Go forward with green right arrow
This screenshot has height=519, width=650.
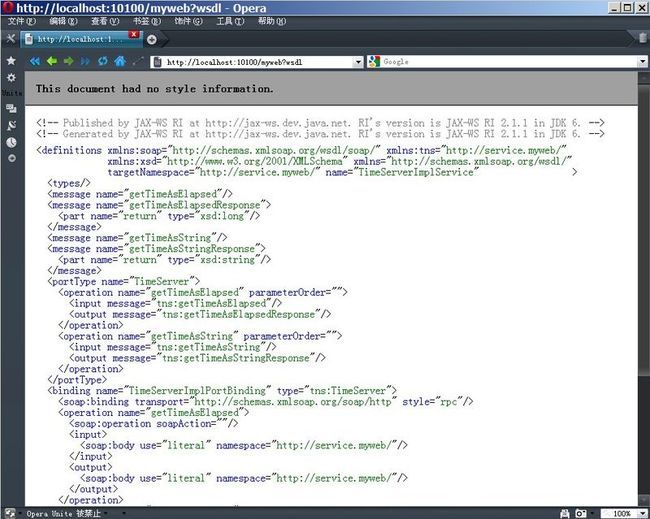pyautogui.click(x=68, y=61)
